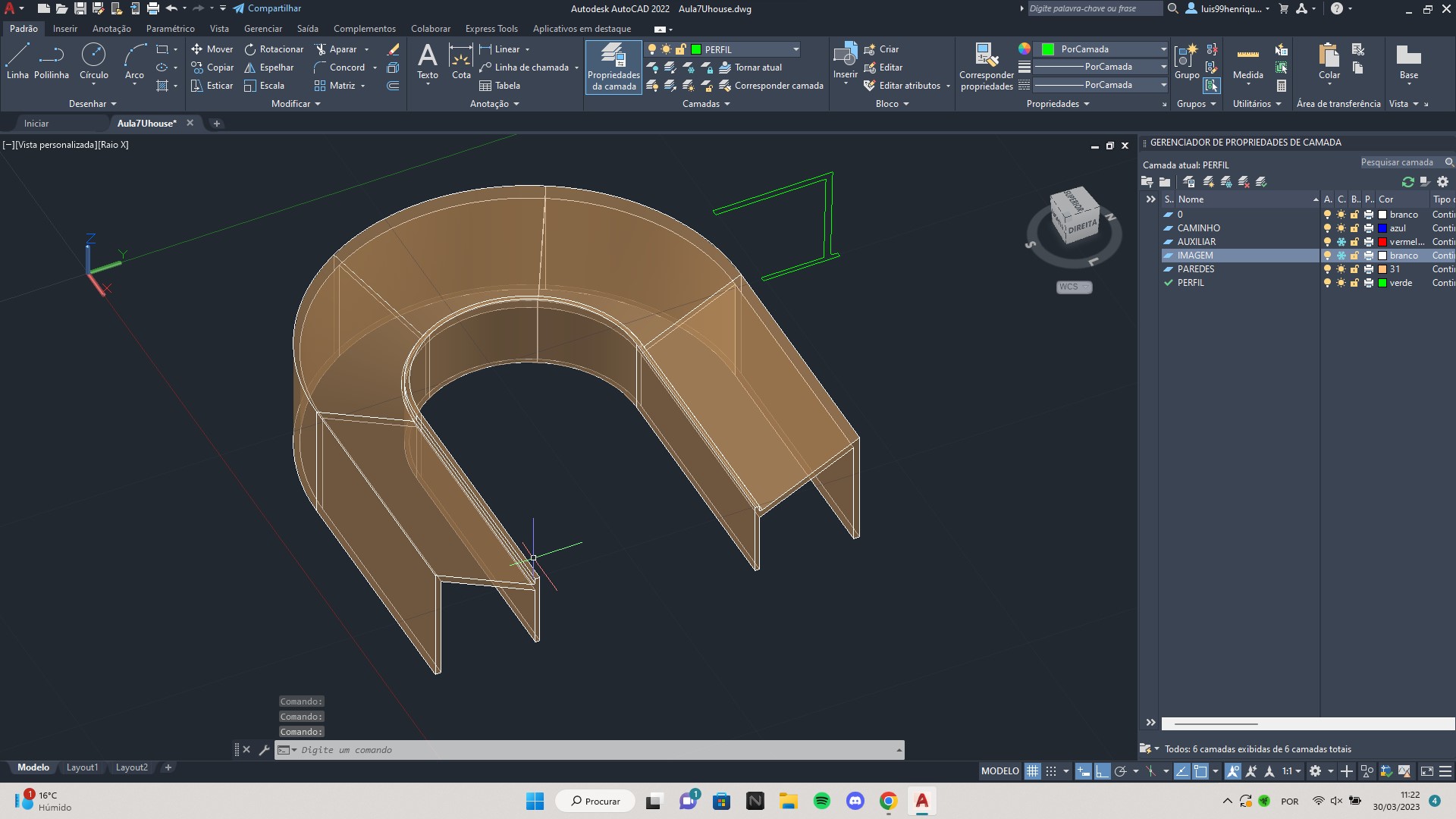1456x819 pixels.
Task: Expand the Desenhar panel
Action: (x=93, y=104)
